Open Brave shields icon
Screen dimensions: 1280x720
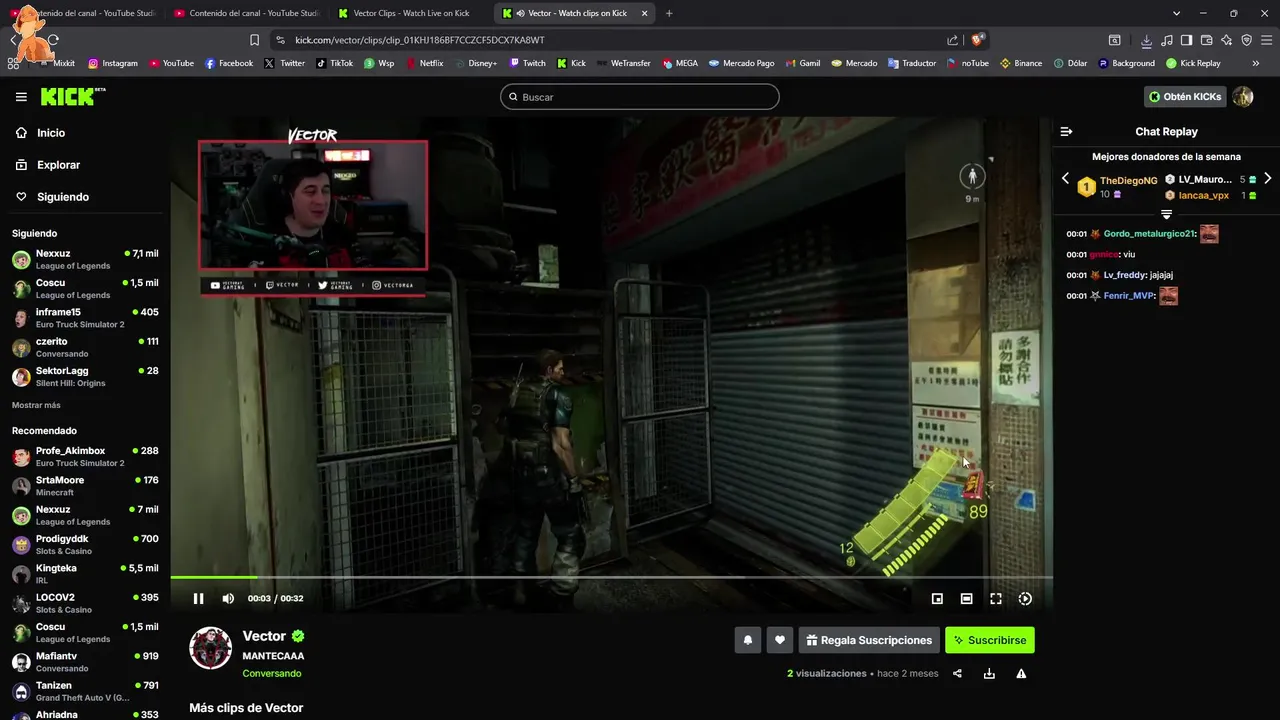[978, 40]
